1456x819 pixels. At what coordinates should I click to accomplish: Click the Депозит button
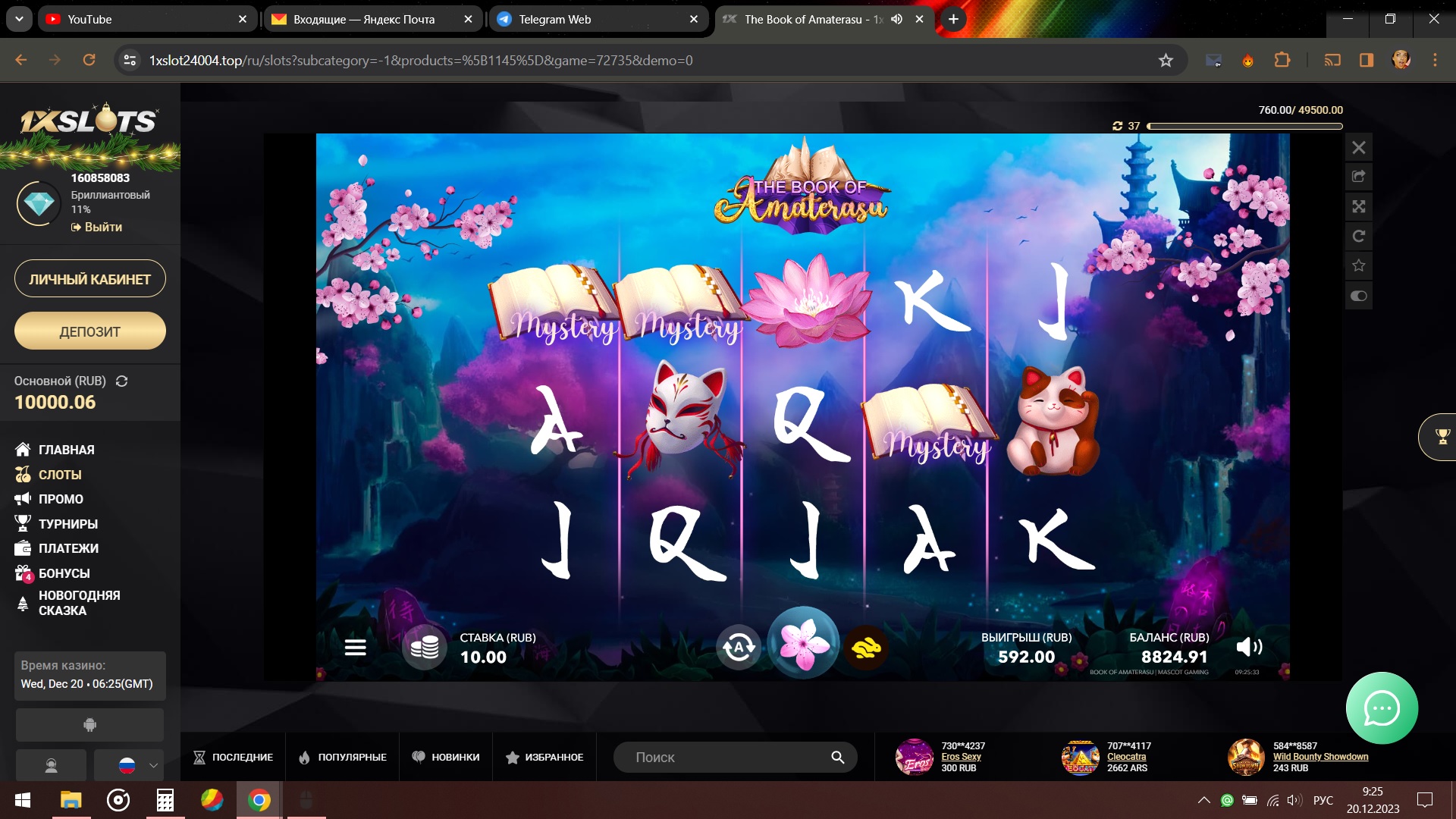coord(89,331)
